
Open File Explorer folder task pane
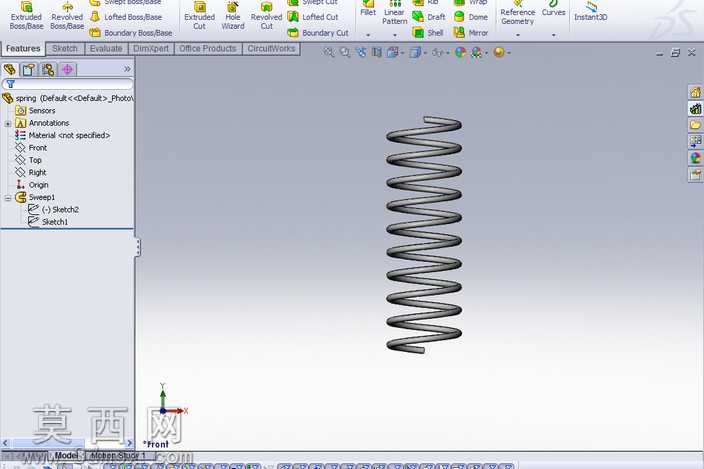coord(695,125)
